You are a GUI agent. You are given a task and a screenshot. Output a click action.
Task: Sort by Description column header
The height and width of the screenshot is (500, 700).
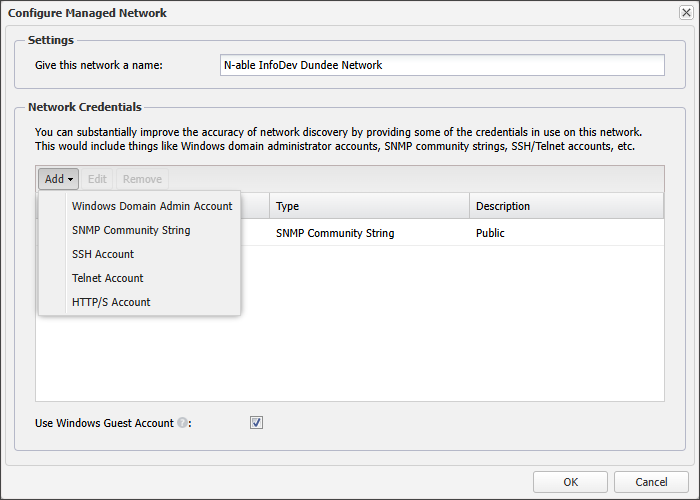(565, 206)
